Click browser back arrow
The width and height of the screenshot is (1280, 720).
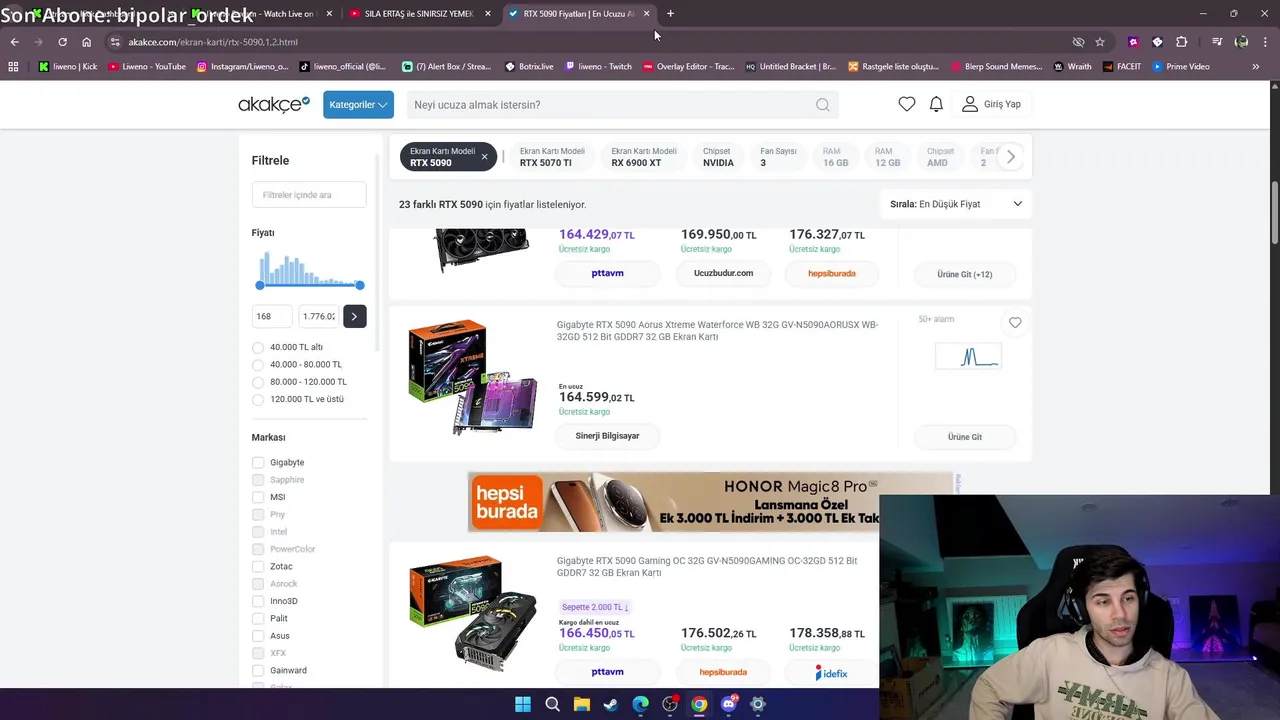click(14, 42)
